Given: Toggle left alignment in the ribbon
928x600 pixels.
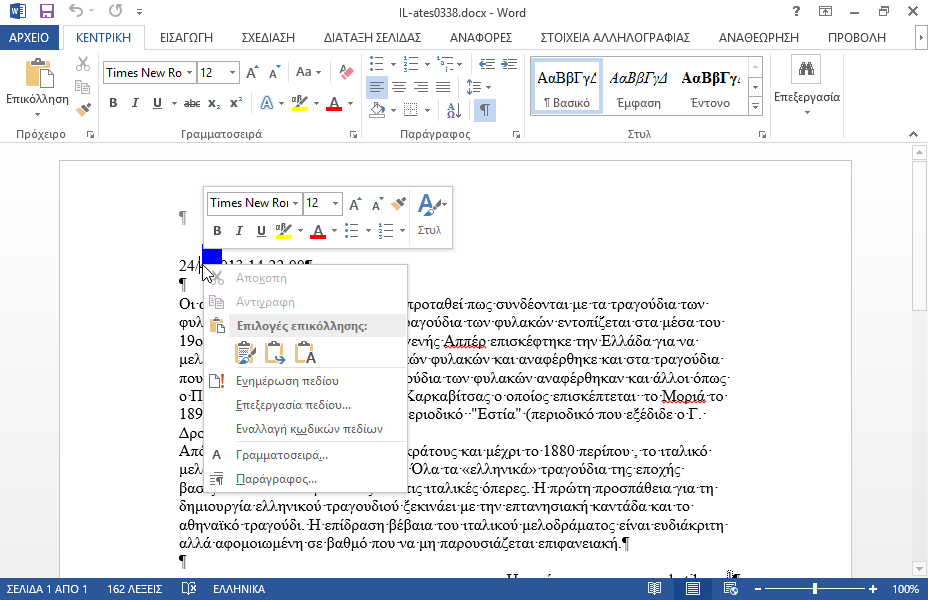Looking at the screenshot, I should [x=376, y=88].
